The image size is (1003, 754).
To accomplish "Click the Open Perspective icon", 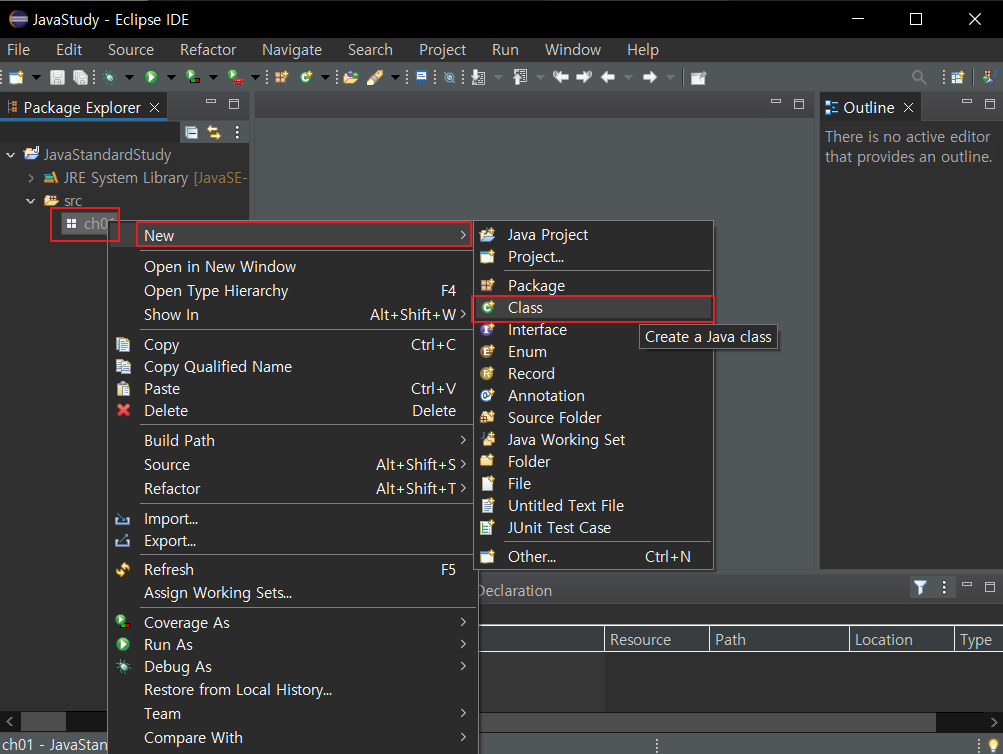I will [x=958, y=77].
